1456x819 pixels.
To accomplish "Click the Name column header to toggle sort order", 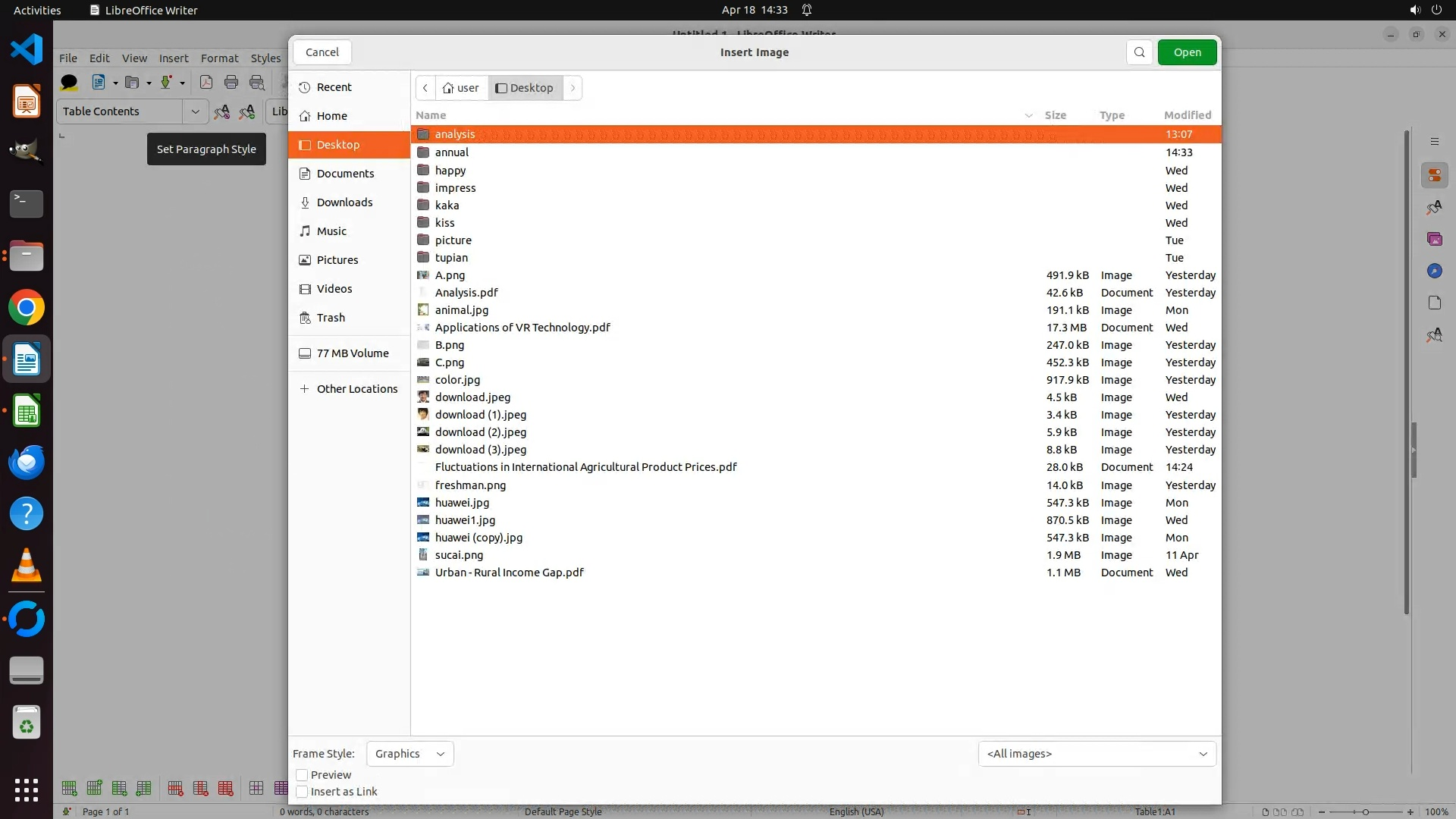I will click(x=431, y=115).
